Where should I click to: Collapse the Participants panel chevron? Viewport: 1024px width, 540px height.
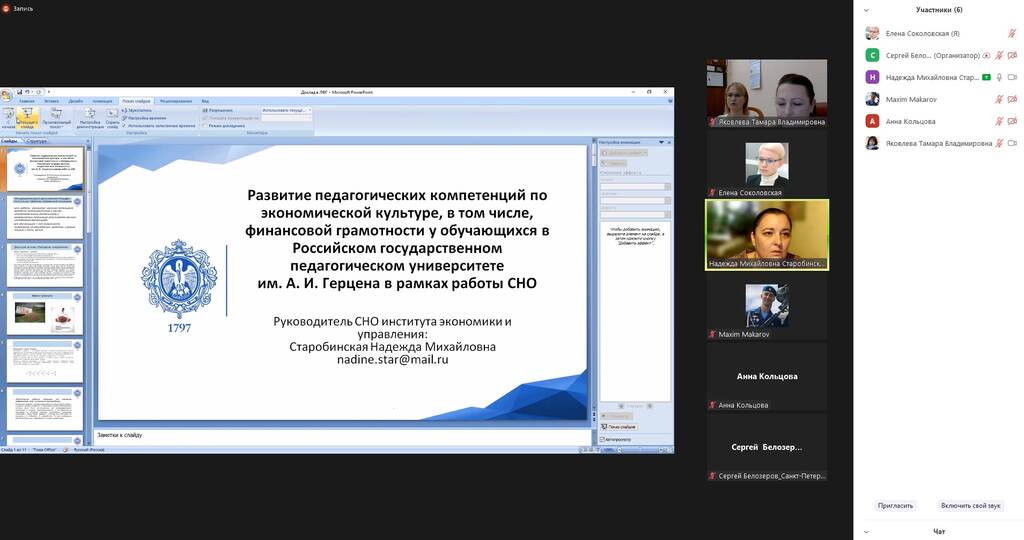[x=867, y=10]
